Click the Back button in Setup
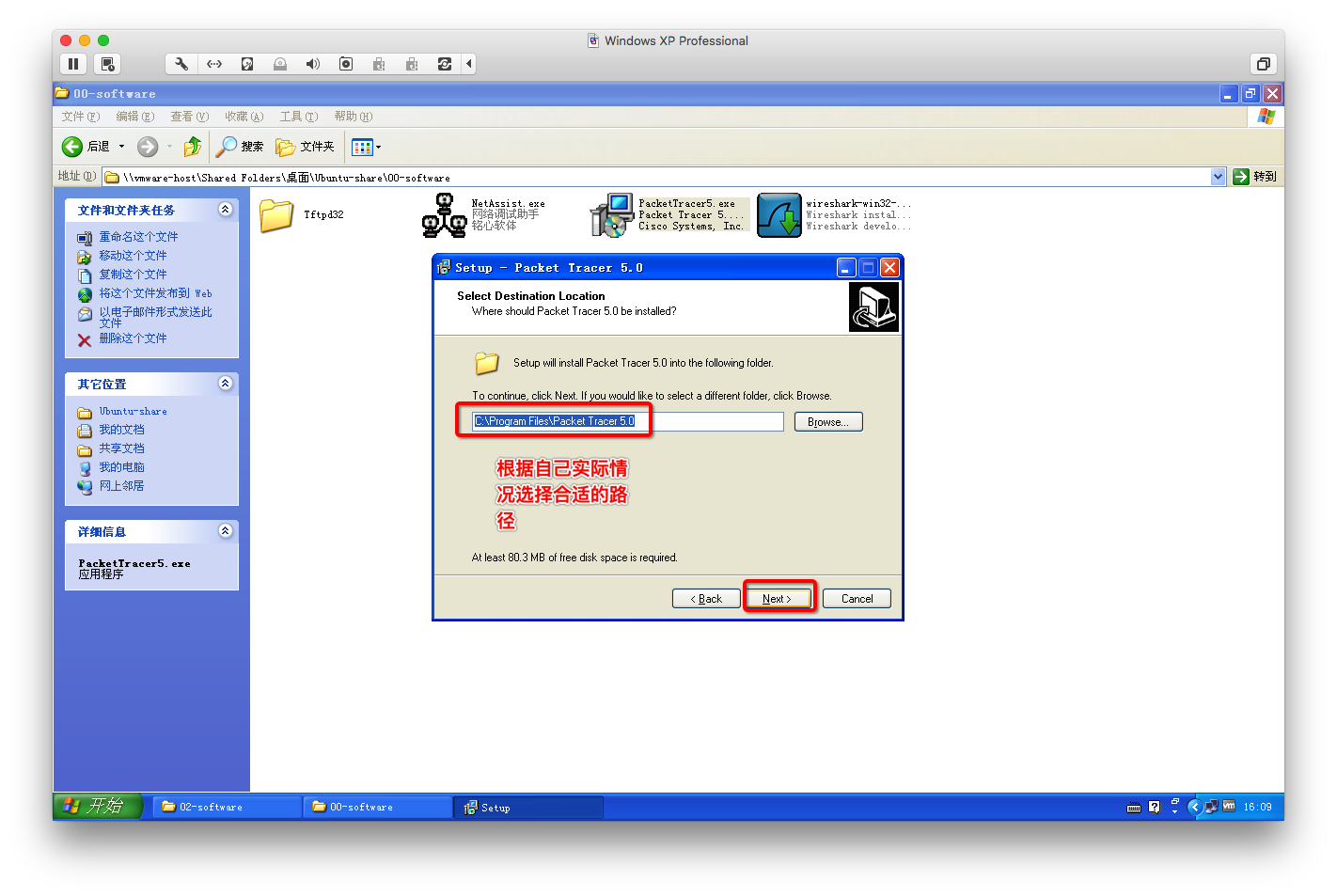 706,599
